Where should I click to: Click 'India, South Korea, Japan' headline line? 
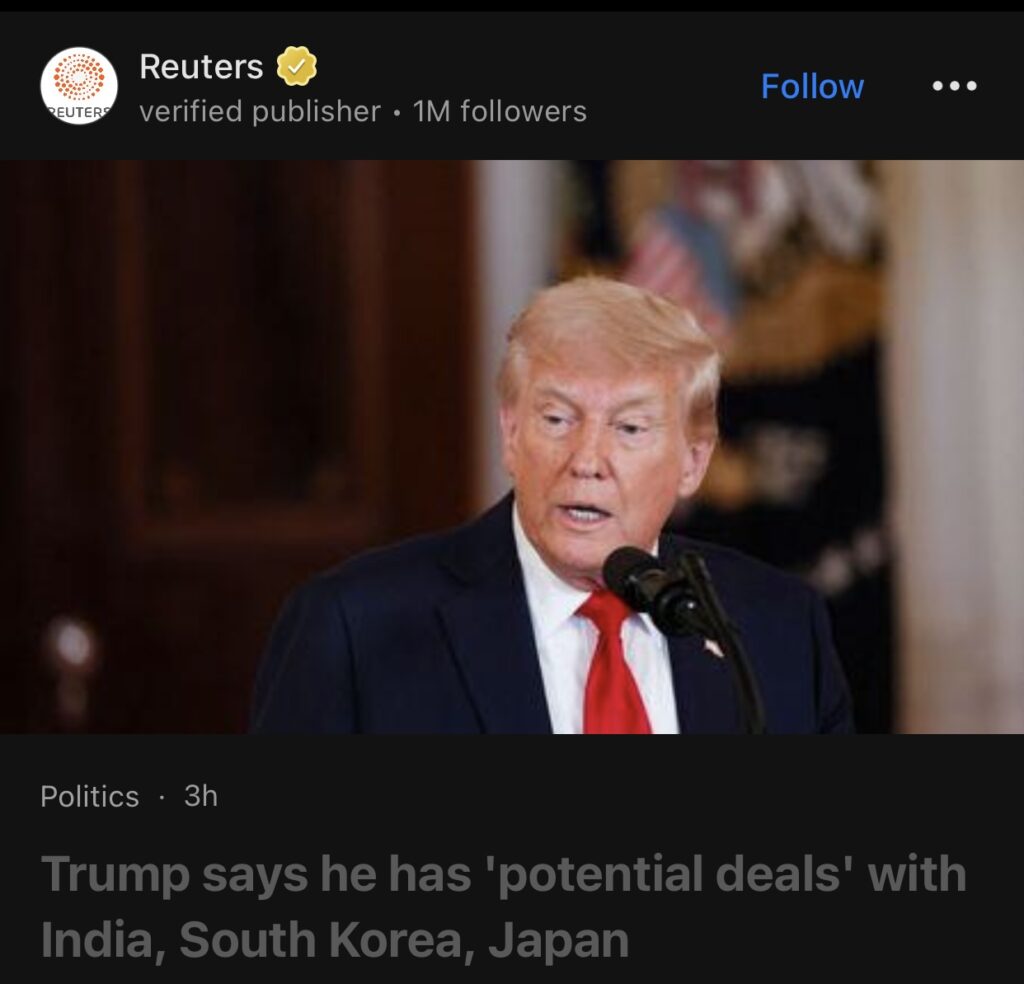click(x=334, y=940)
